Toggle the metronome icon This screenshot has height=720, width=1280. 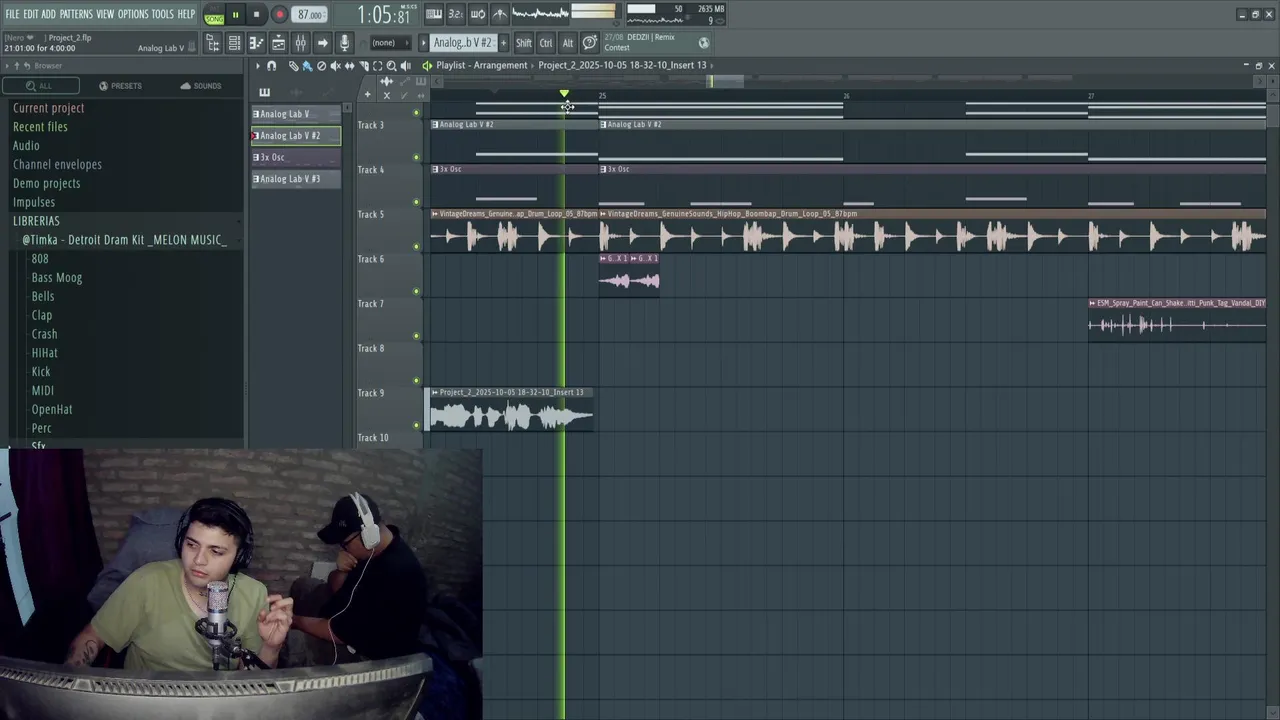pyautogui.click(x=500, y=14)
